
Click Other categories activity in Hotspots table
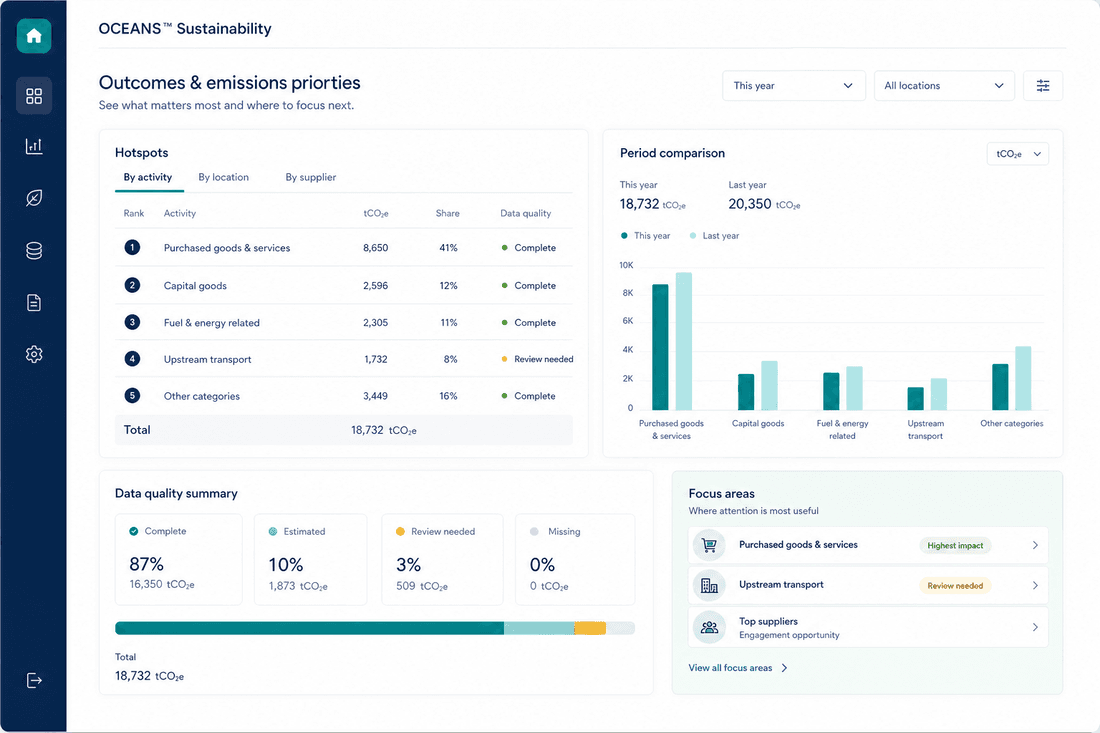click(201, 396)
